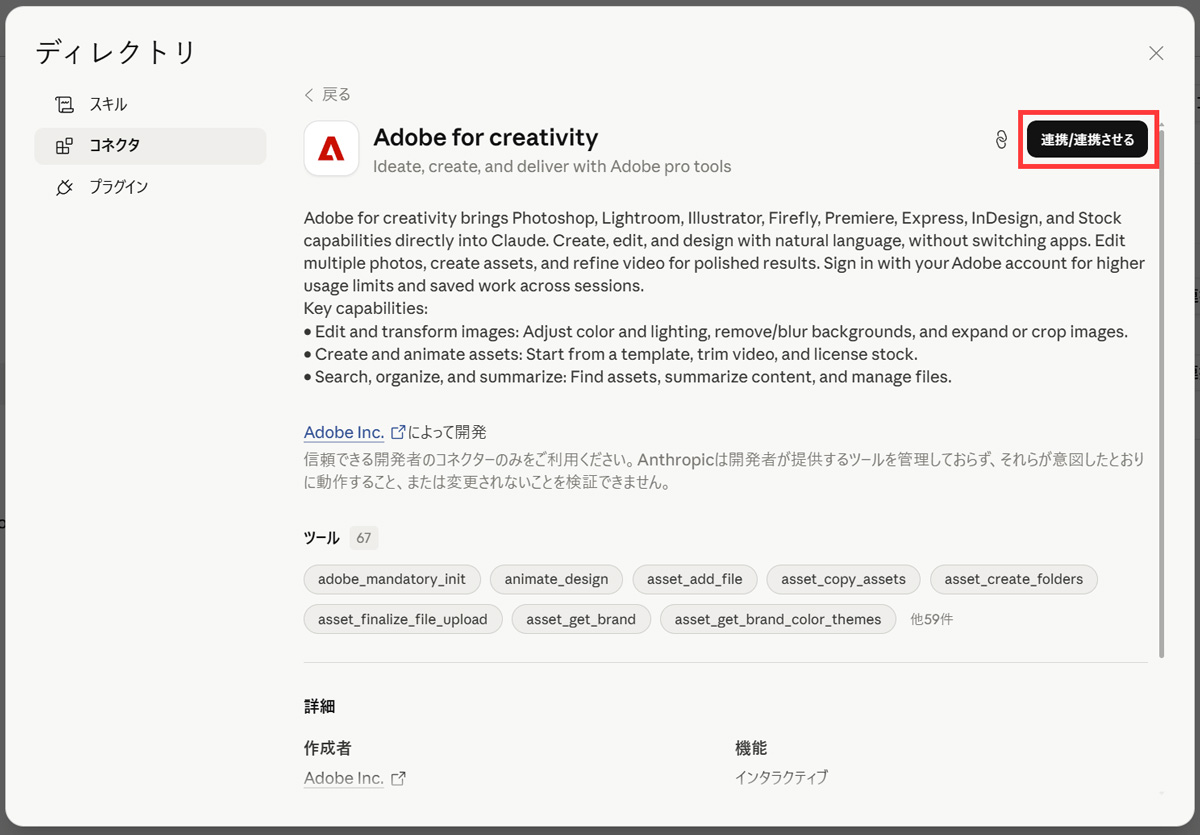Copy connector link via chain icon
Image resolution: width=1200 pixels, height=835 pixels.
[x=1001, y=140]
